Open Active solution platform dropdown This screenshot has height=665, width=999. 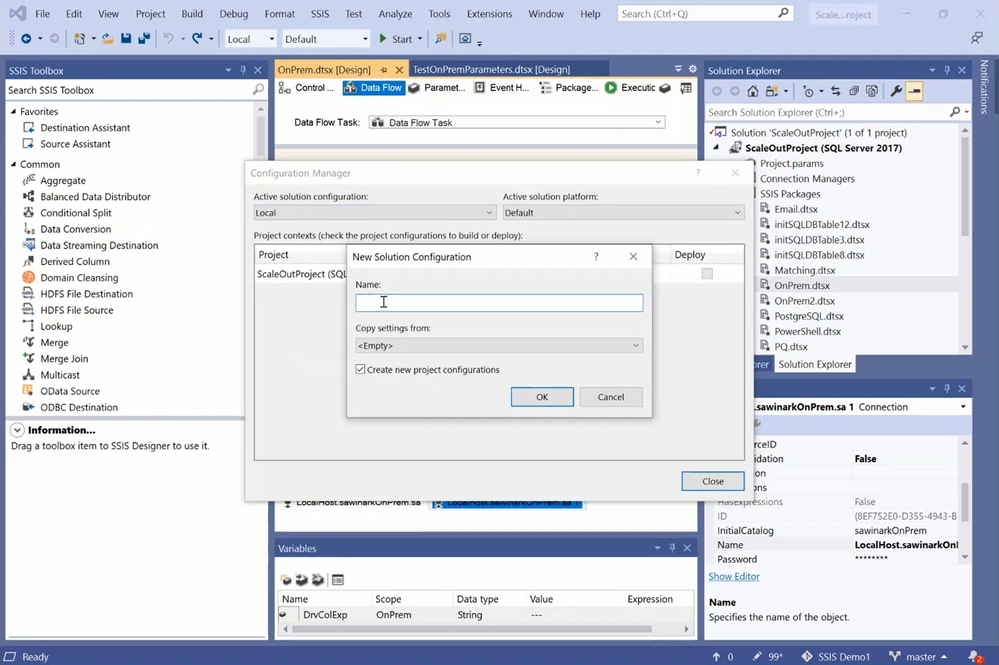pyautogui.click(x=623, y=213)
